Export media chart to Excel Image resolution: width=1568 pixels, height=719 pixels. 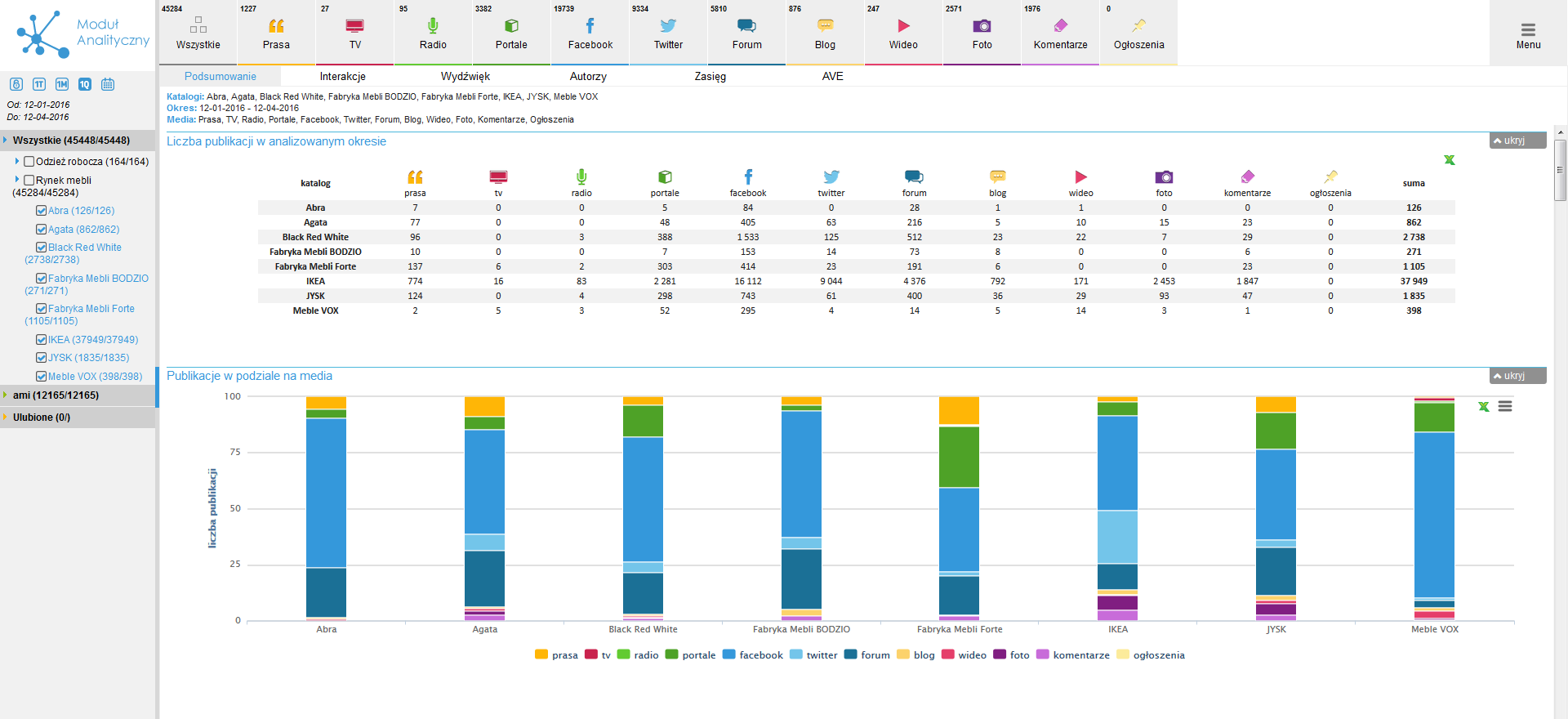click(x=1483, y=406)
